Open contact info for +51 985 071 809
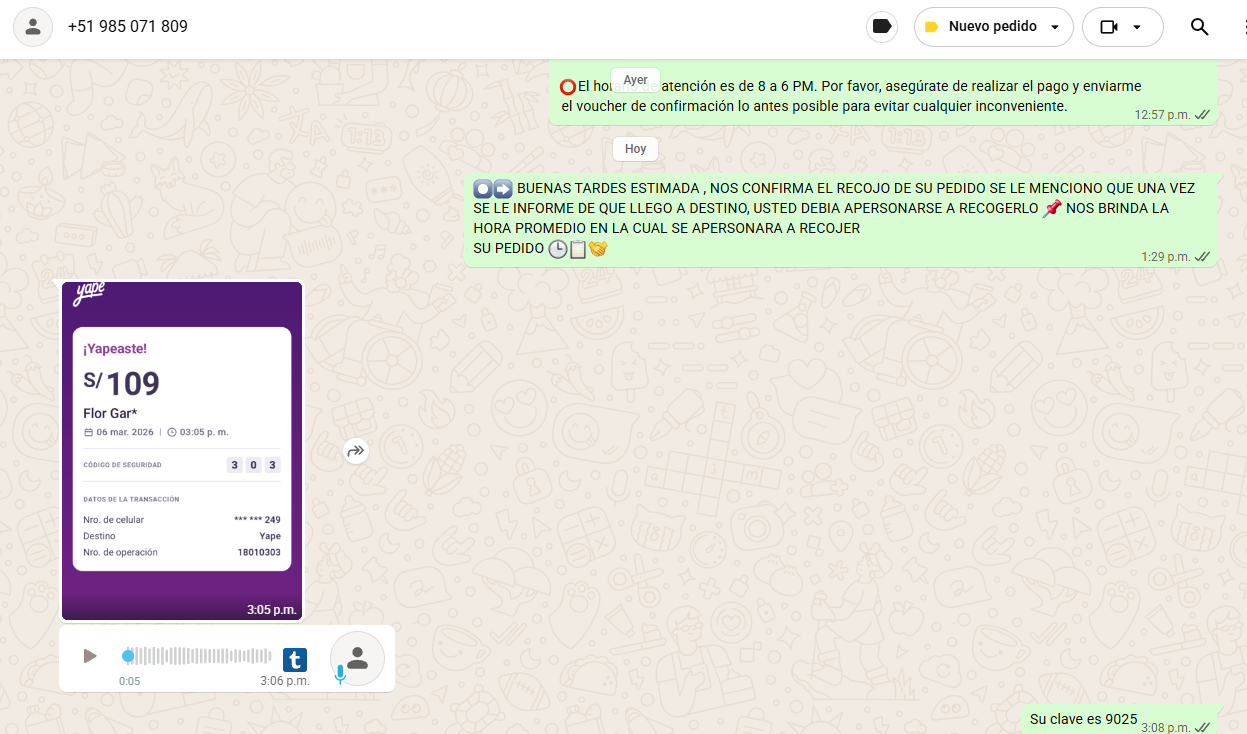Screen dimensions: 1247x734 [128, 27]
